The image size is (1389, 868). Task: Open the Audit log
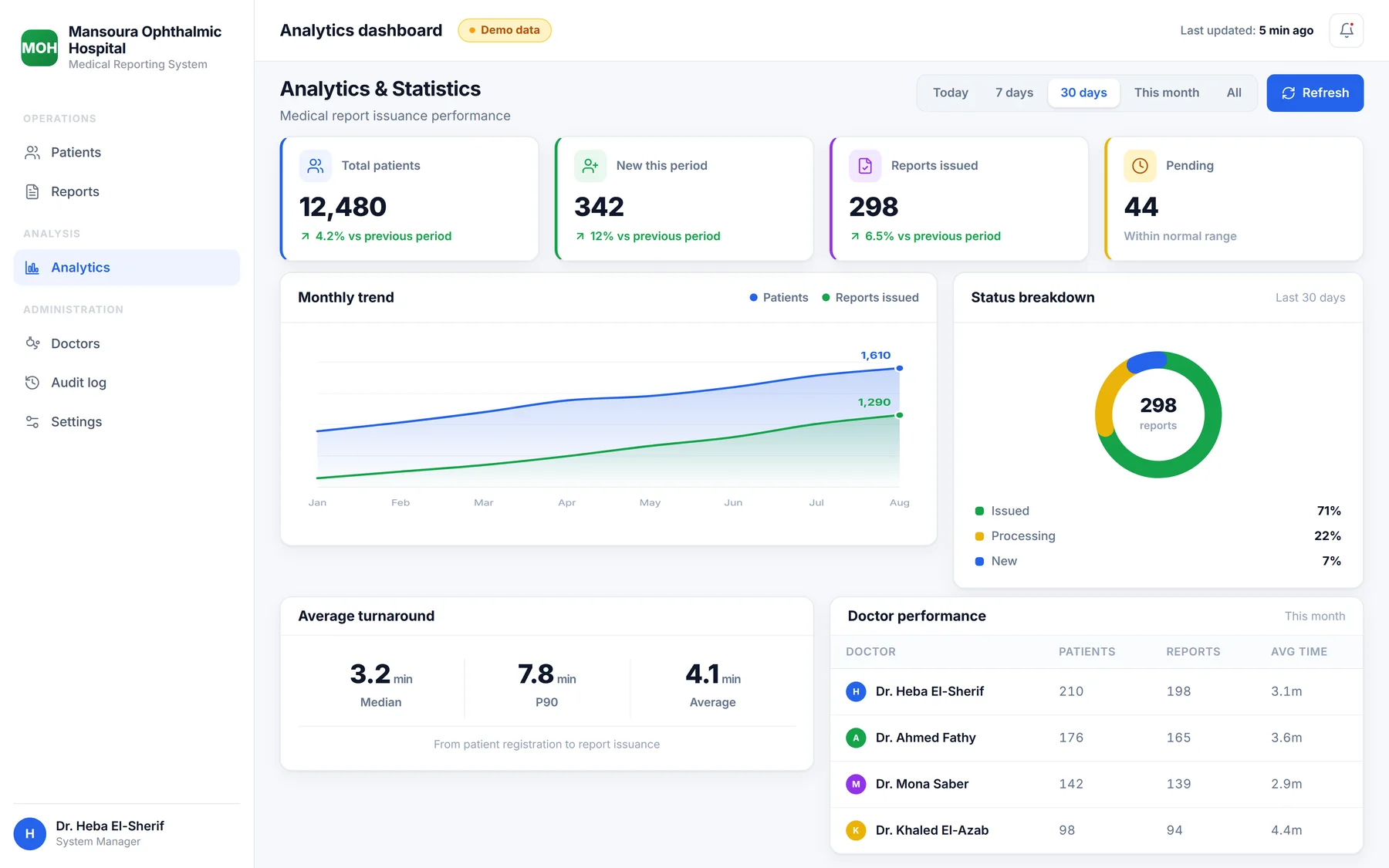point(127,383)
